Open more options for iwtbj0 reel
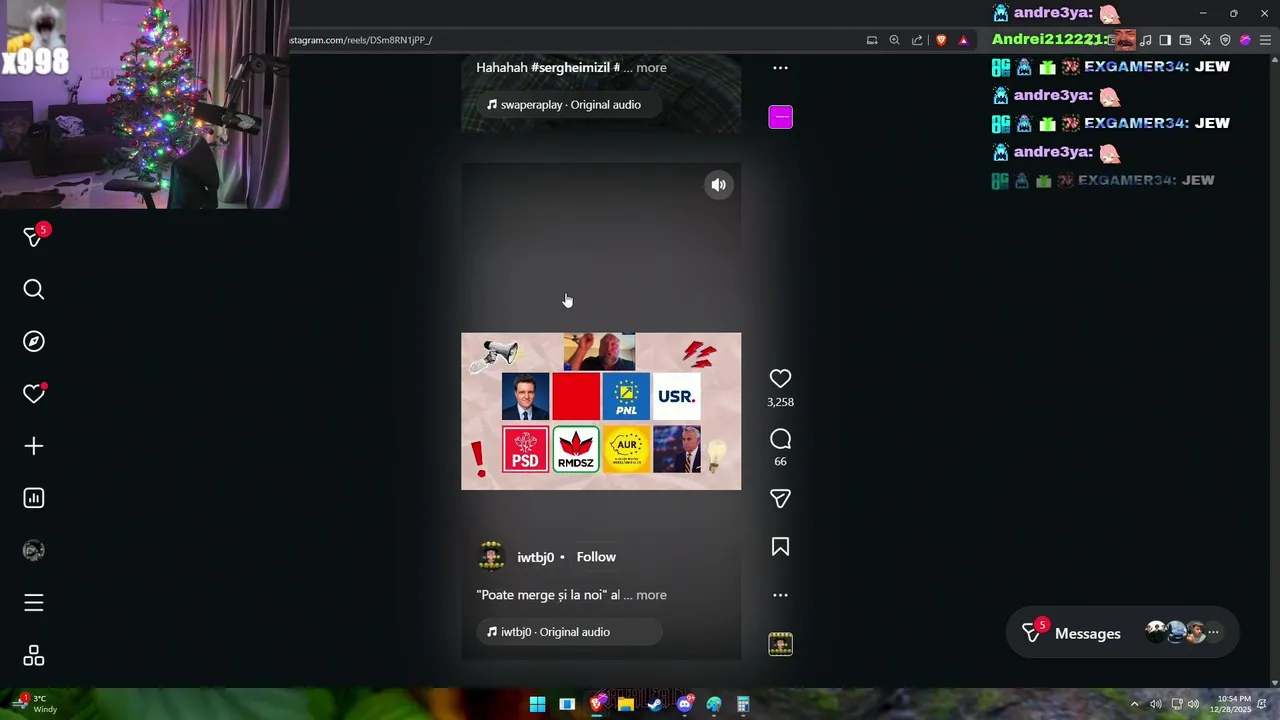The height and width of the screenshot is (720, 1280). point(780,595)
